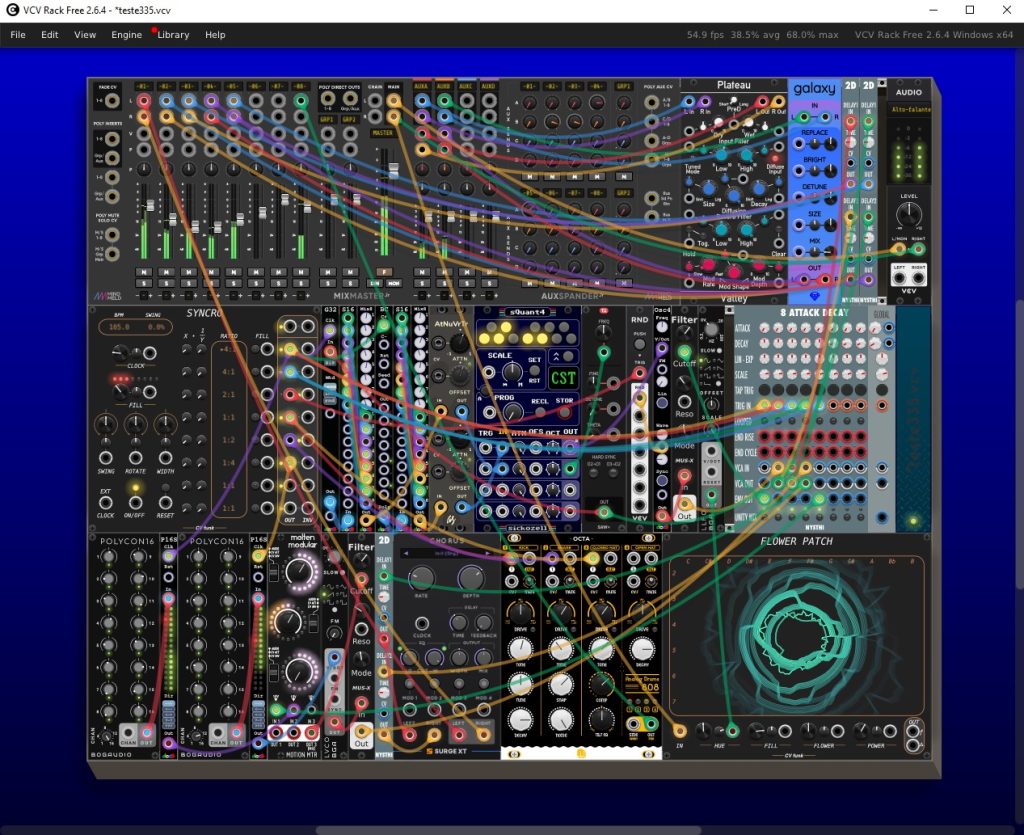Click the channel 06 volume fader
The width and height of the screenshot is (1024, 835).
click(x=263, y=213)
